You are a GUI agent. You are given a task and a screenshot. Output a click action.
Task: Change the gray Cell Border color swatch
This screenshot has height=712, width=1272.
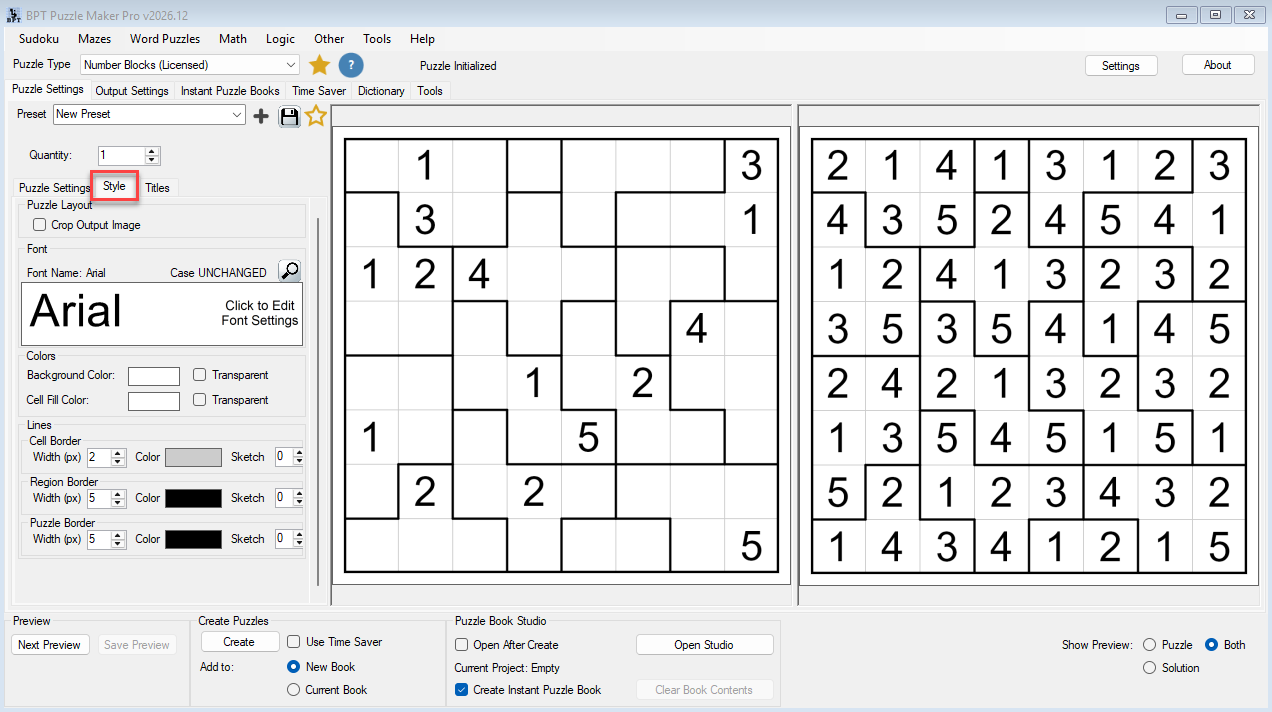[x=193, y=457]
